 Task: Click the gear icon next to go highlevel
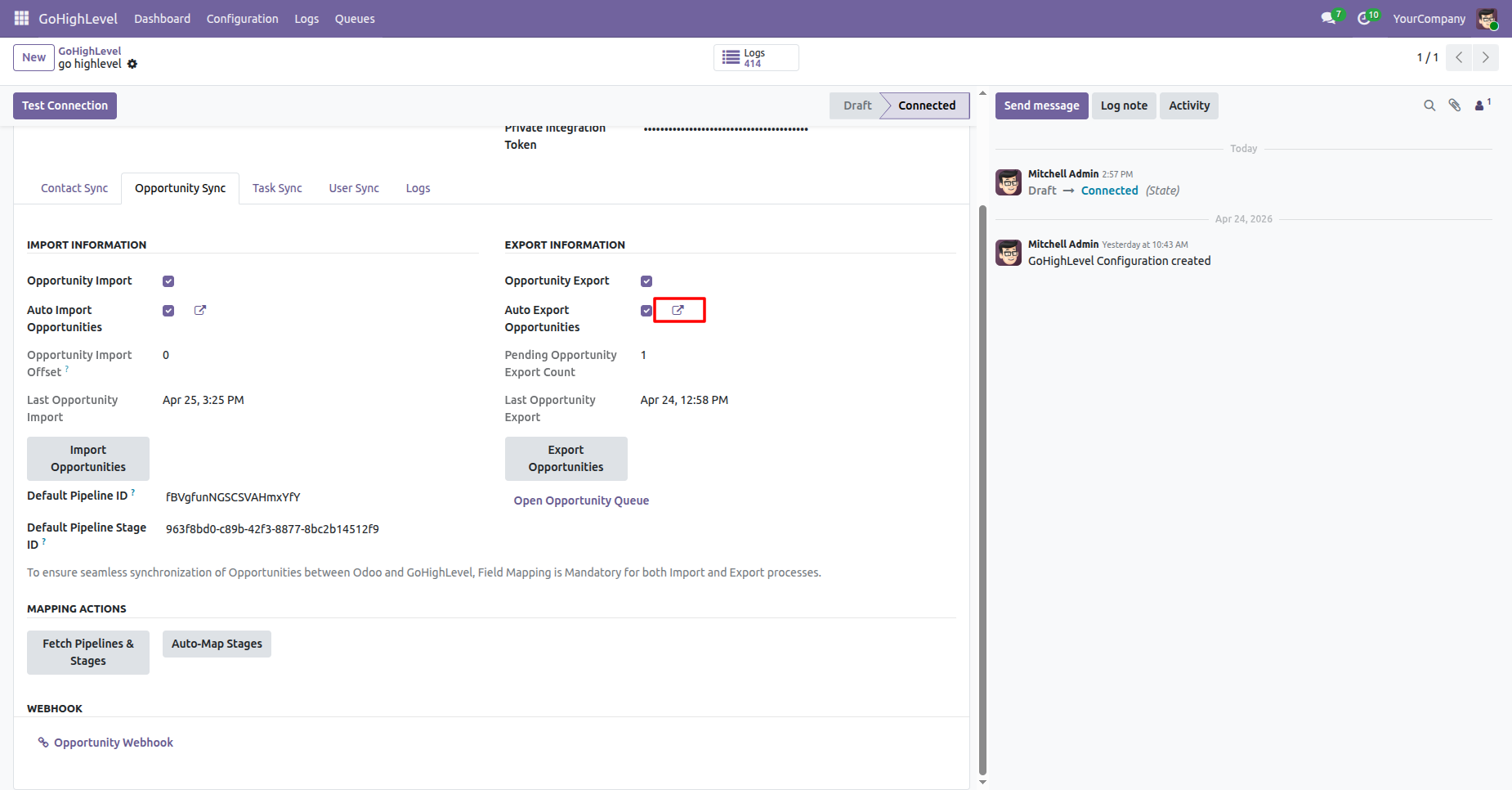(x=132, y=64)
